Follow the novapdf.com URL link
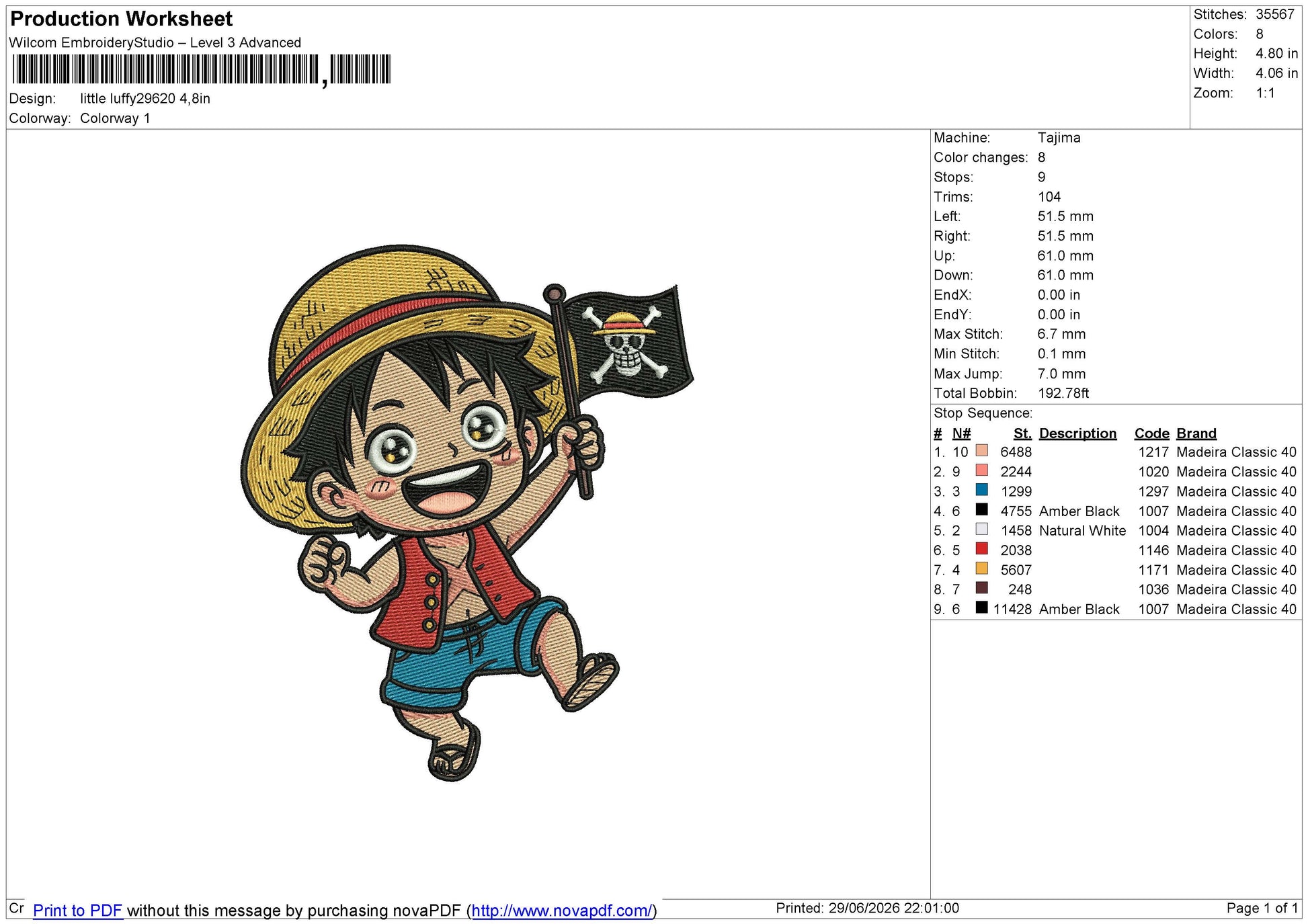Viewport: 1308px width, 924px height. pyautogui.click(x=561, y=911)
